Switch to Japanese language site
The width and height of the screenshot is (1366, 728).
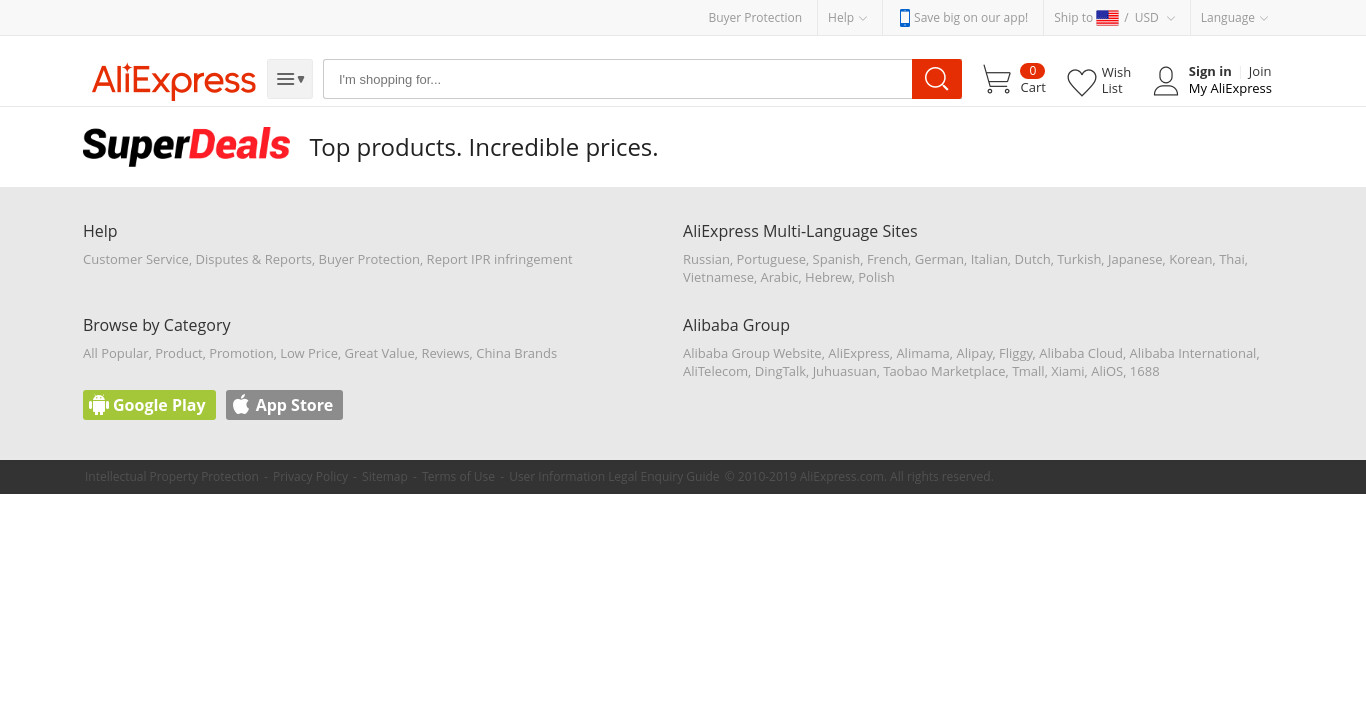coord(1135,259)
